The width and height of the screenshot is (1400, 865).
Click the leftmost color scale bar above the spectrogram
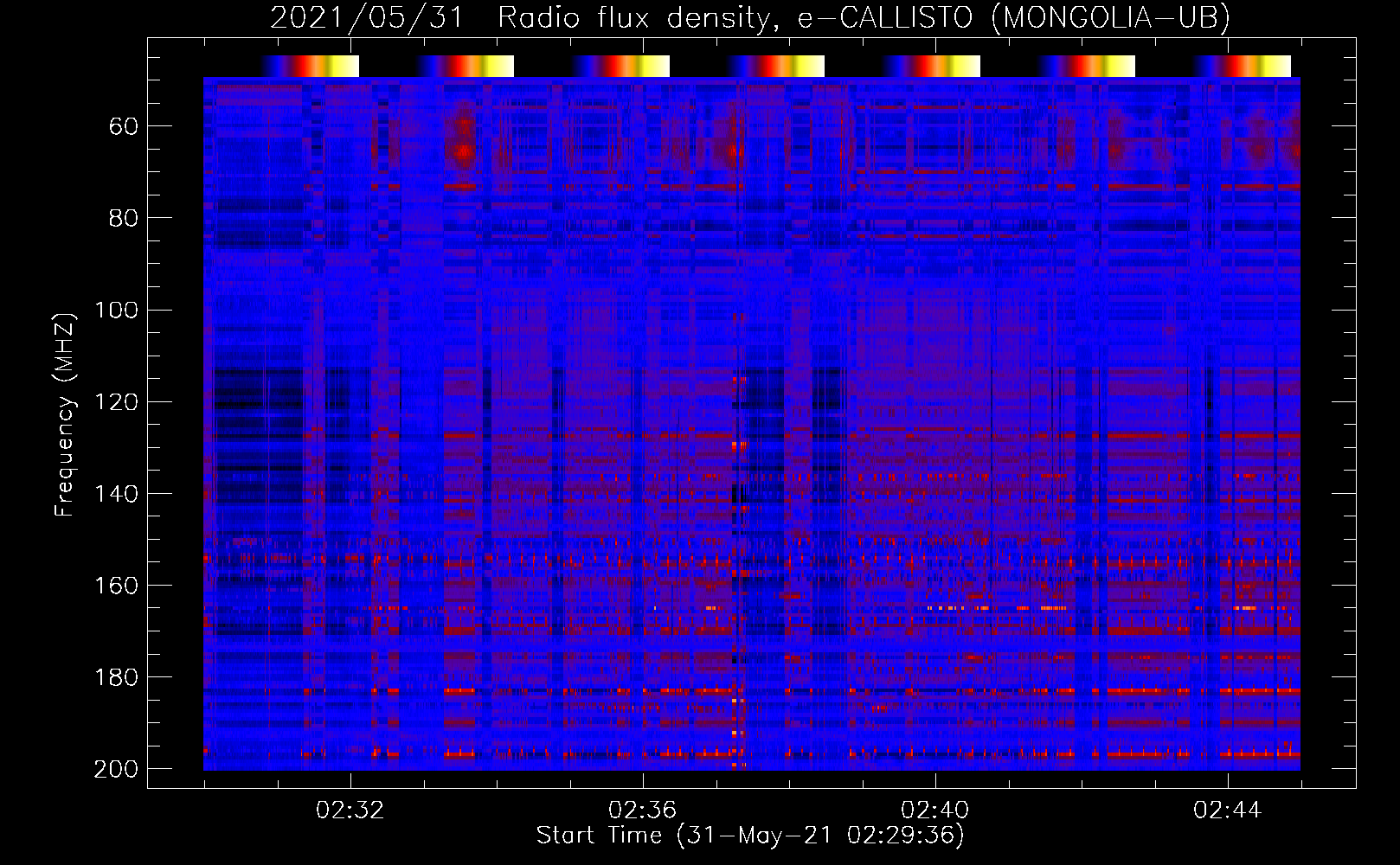pyautogui.click(x=310, y=66)
